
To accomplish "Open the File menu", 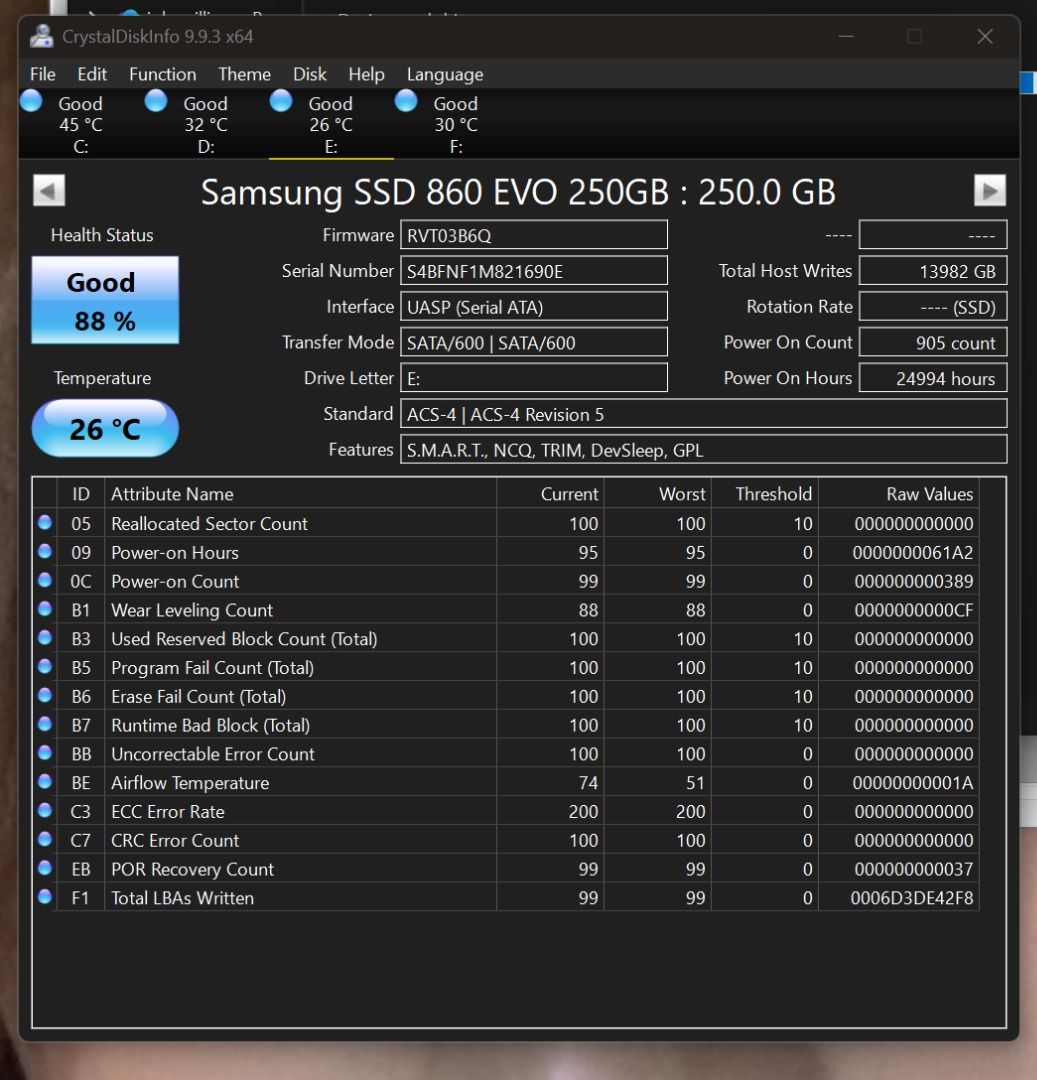I will [43, 74].
